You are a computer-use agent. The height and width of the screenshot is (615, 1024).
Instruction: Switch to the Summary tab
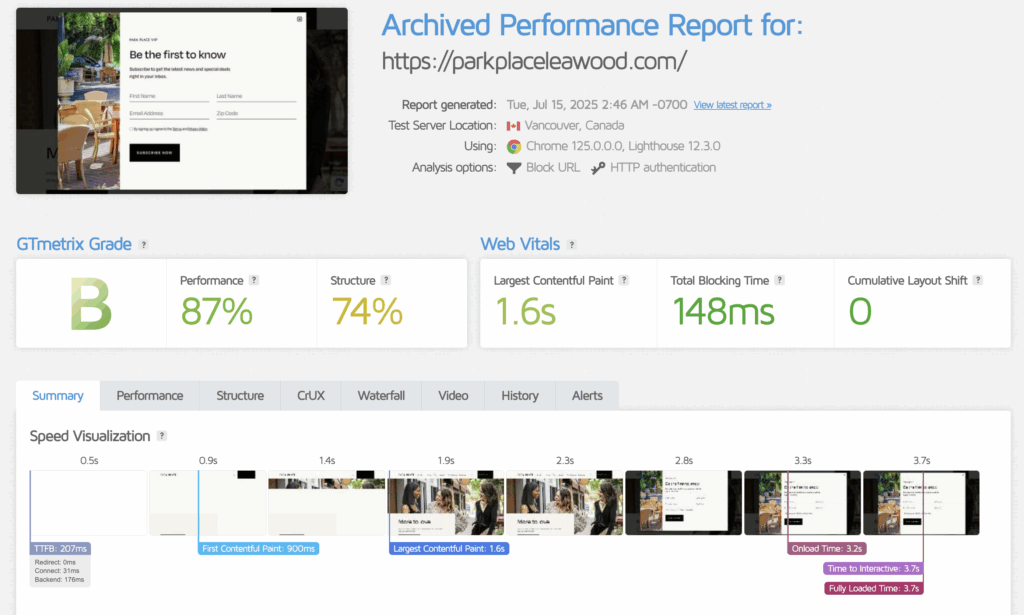[58, 396]
